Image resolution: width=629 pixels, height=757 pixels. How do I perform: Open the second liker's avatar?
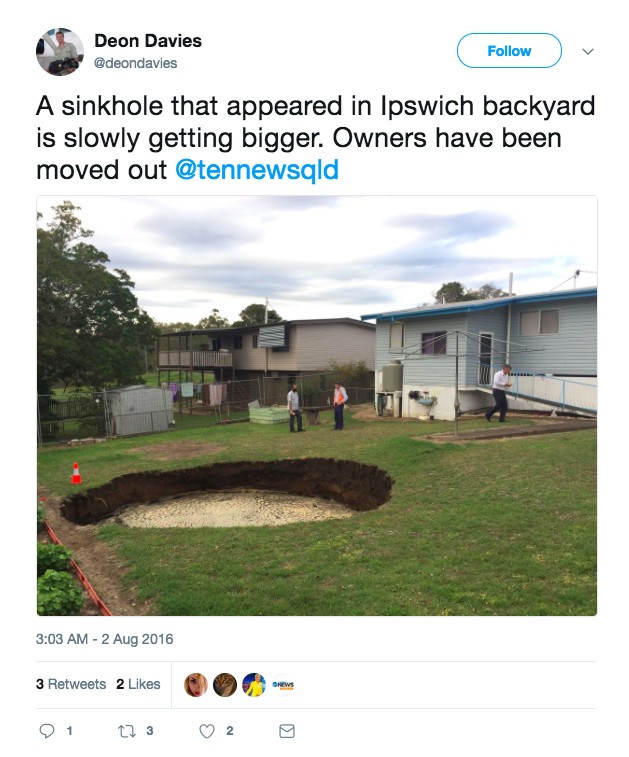tap(225, 685)
